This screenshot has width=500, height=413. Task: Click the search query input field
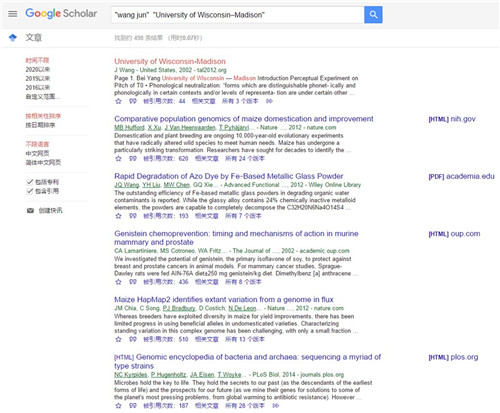click(238, 15)
